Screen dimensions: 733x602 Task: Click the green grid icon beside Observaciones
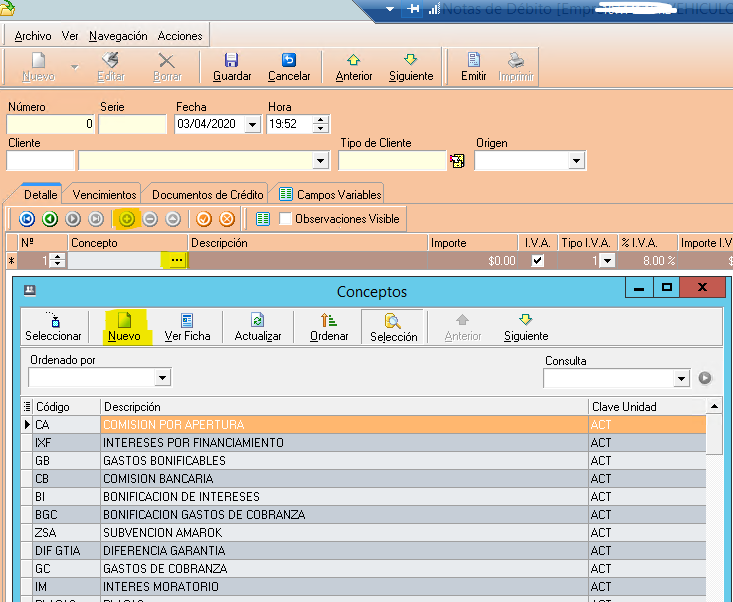pyautogui.click(x=263, y=219)
